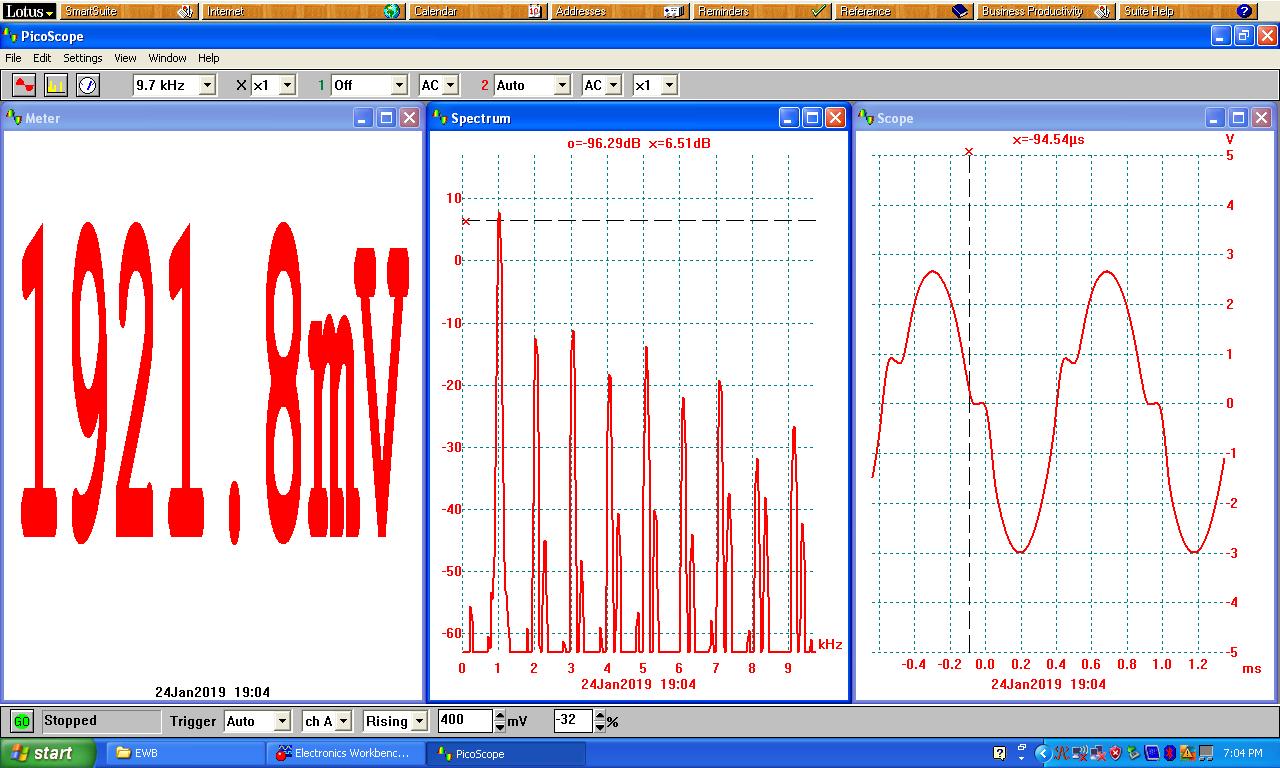Click the yellow warning tray icon
Image resolution: width=1280 pixels, height=768 pixels.
coord(1187,753)
